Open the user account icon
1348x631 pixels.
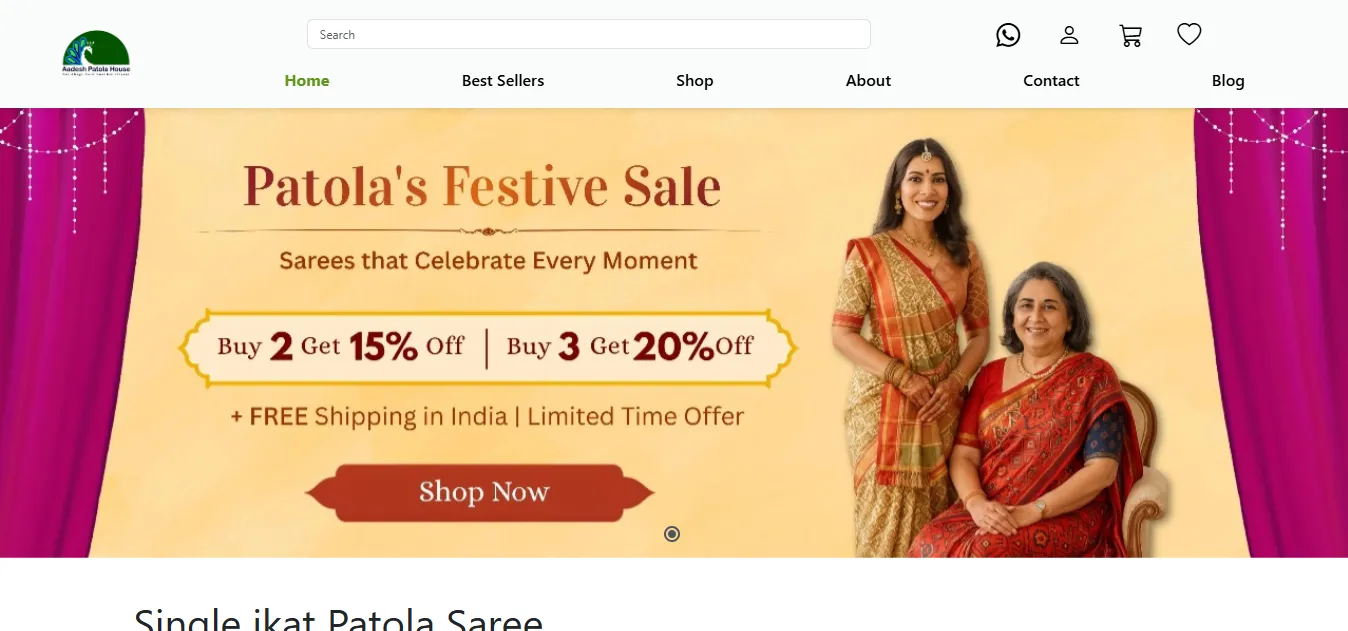(x=1069, y=35)
